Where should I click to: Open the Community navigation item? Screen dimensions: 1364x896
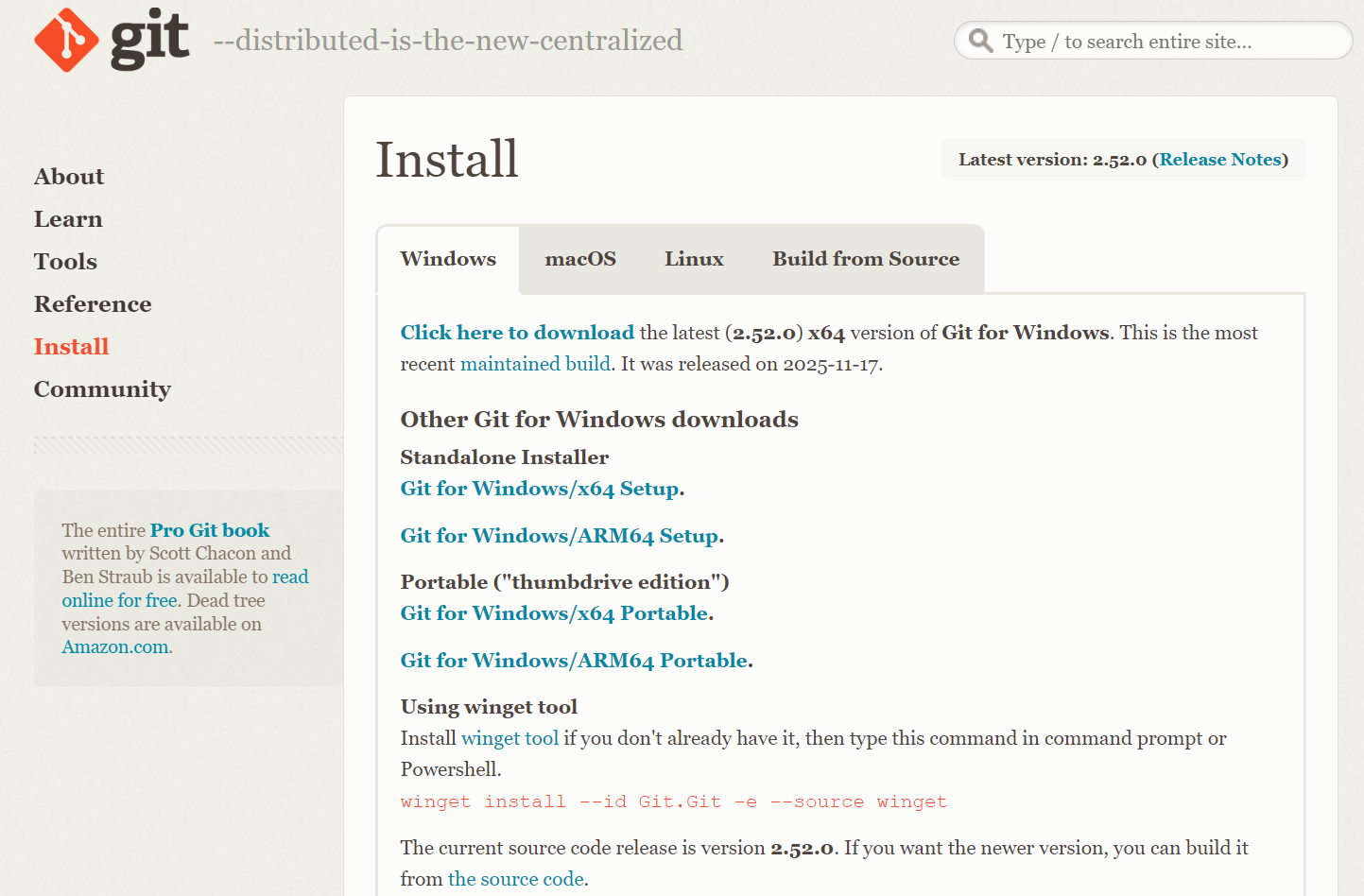102,389
